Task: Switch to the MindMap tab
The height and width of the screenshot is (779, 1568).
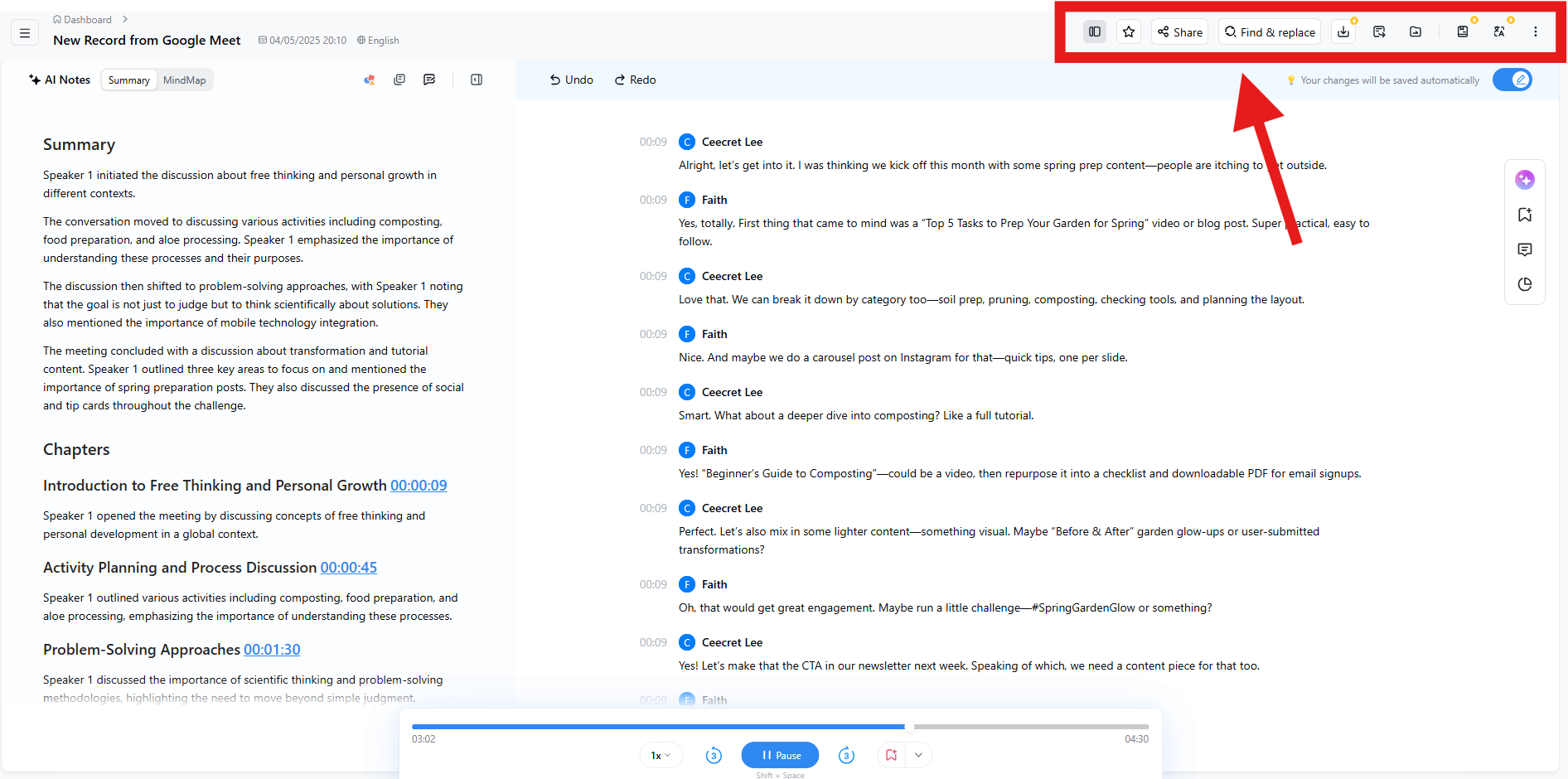Action: [184, 80]
